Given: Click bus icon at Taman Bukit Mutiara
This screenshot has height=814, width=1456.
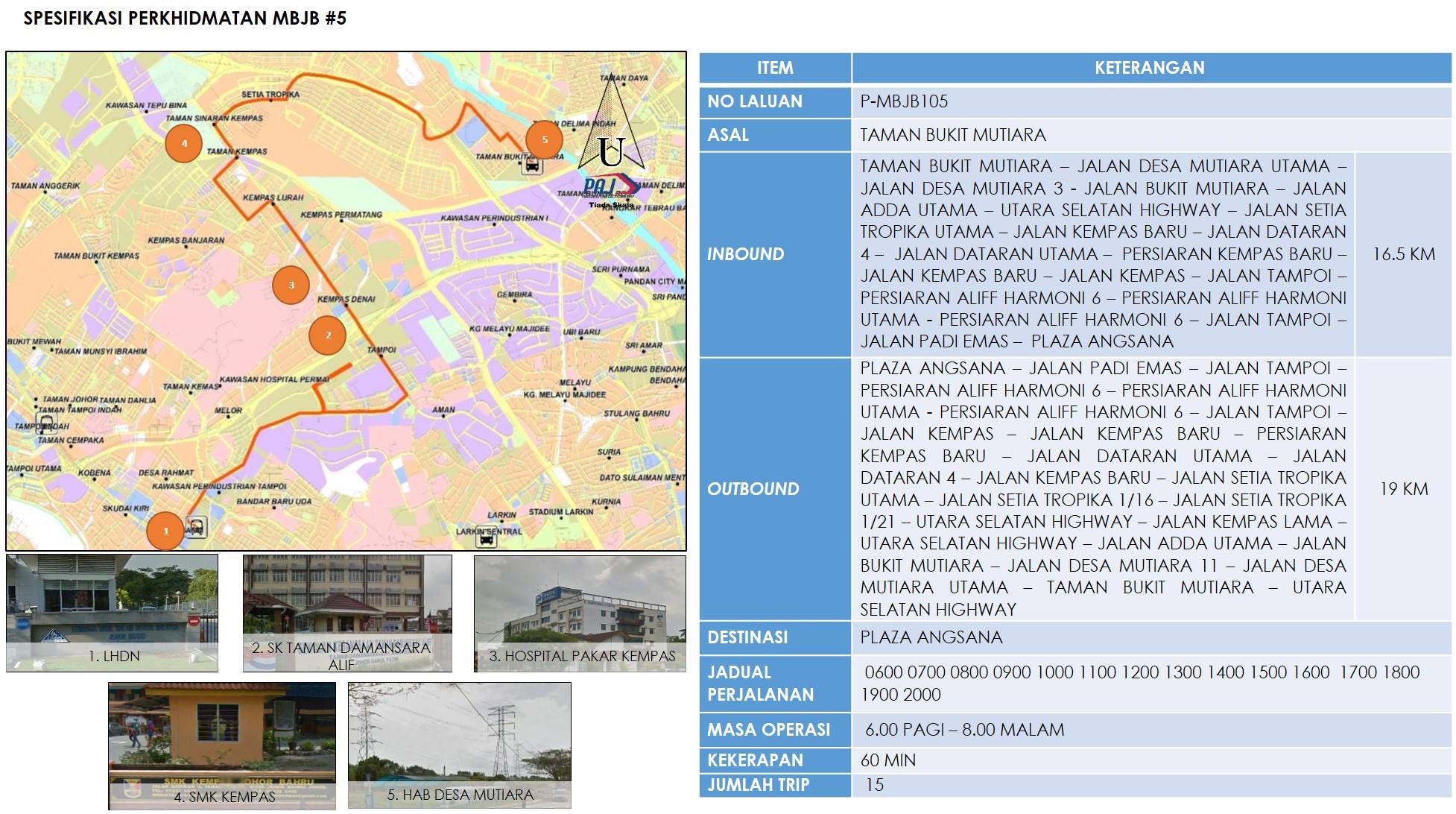Looking at the screenshot, I should point(531,165).
